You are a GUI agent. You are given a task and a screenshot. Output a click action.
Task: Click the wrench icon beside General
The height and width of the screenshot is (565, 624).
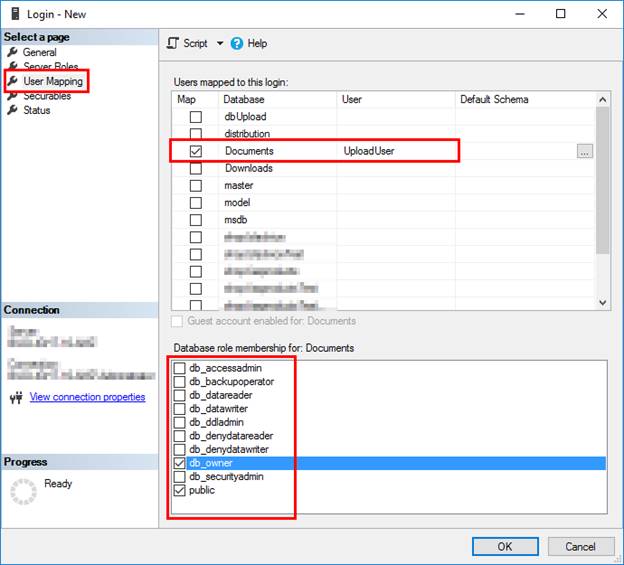pyautogui.click(x=13, y=52)
